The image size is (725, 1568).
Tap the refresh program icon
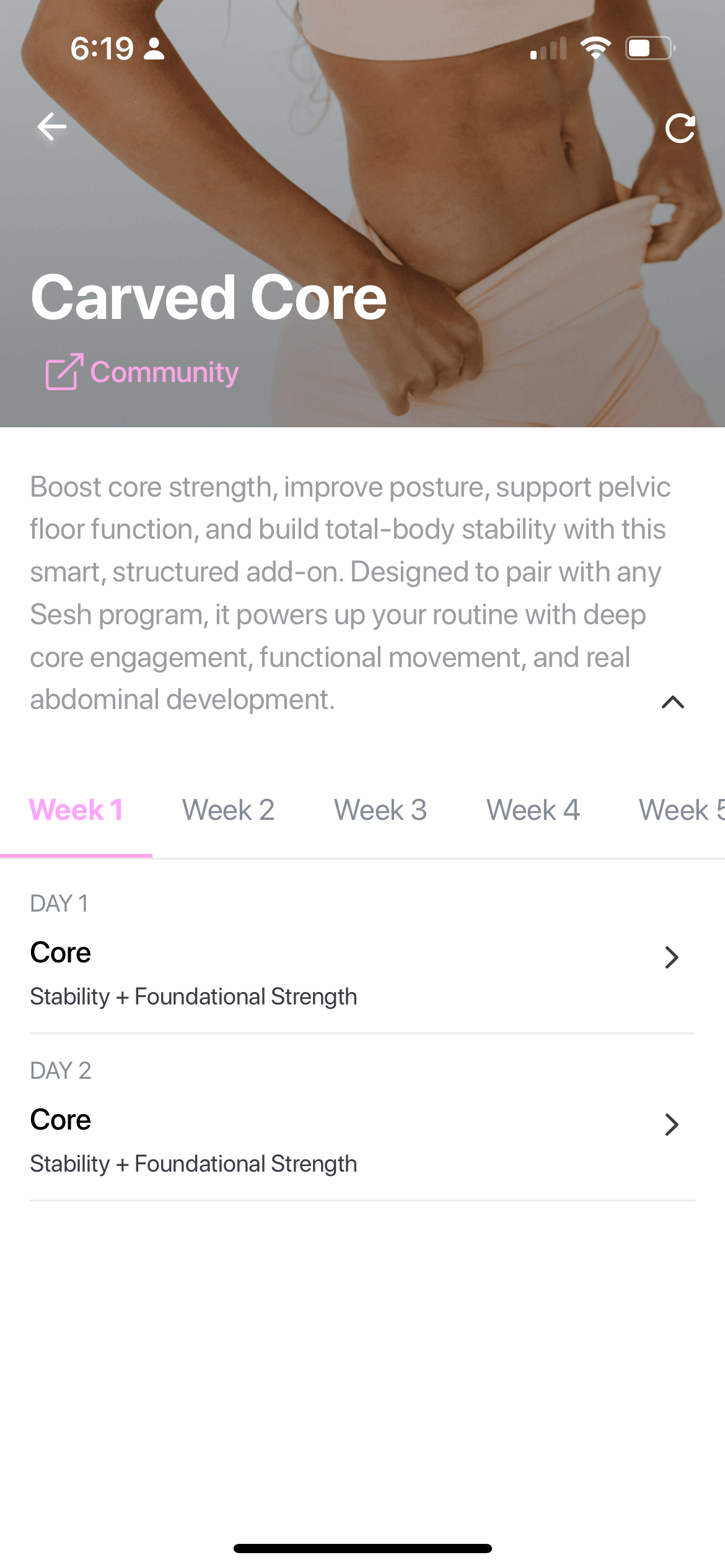680,128
